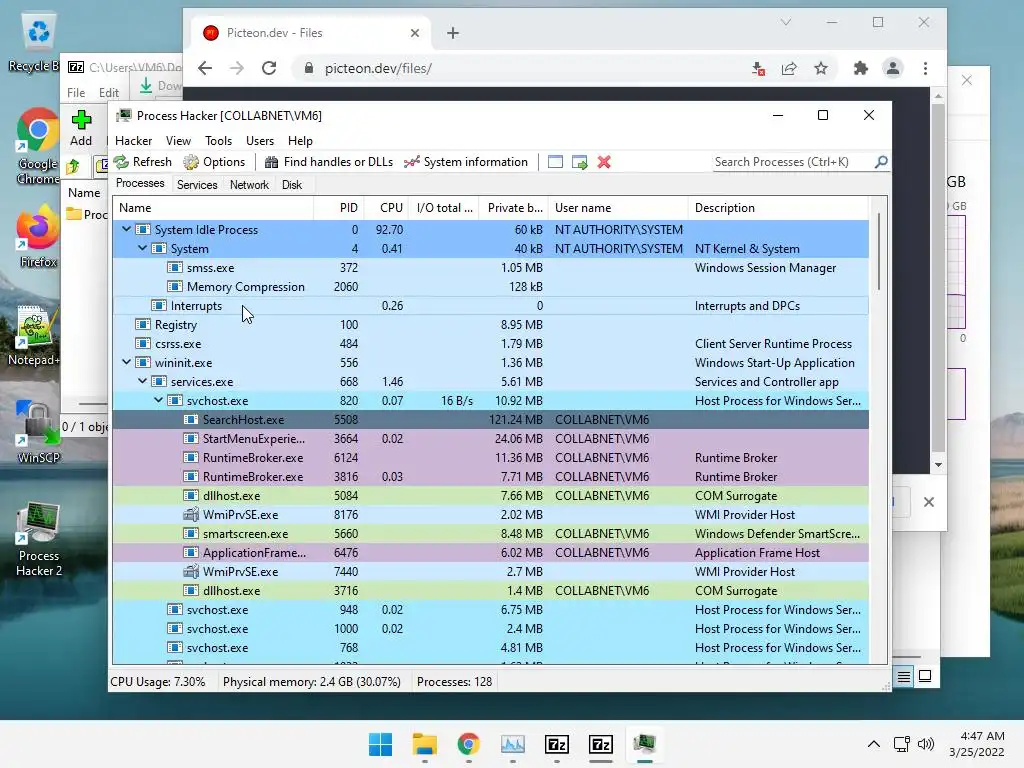Select the ApplicationFrameHost process row

tap(490, 552)
